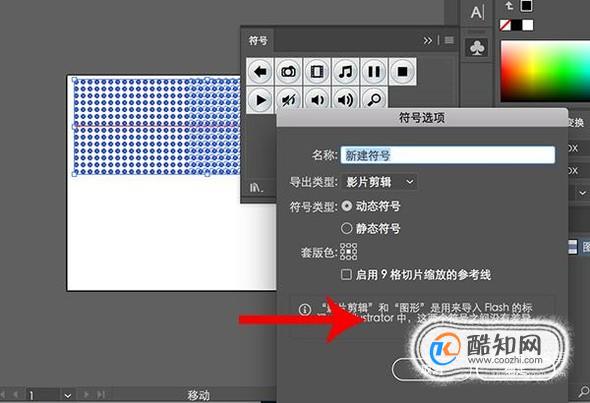Select the magnifier search symbol
590x403 pixels.
pyautogui.click(x=374, y=100)
